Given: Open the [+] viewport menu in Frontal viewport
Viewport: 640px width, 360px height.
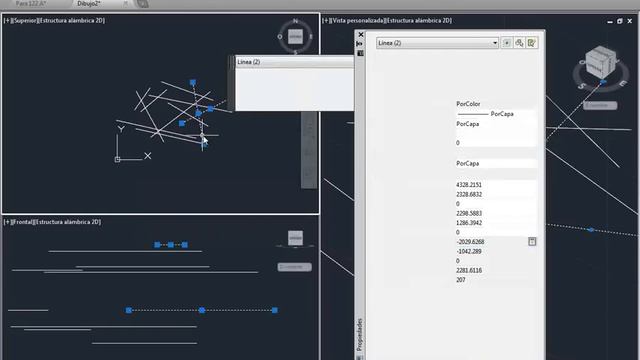Looking at the screenshot, I should [x=7, y=222].
